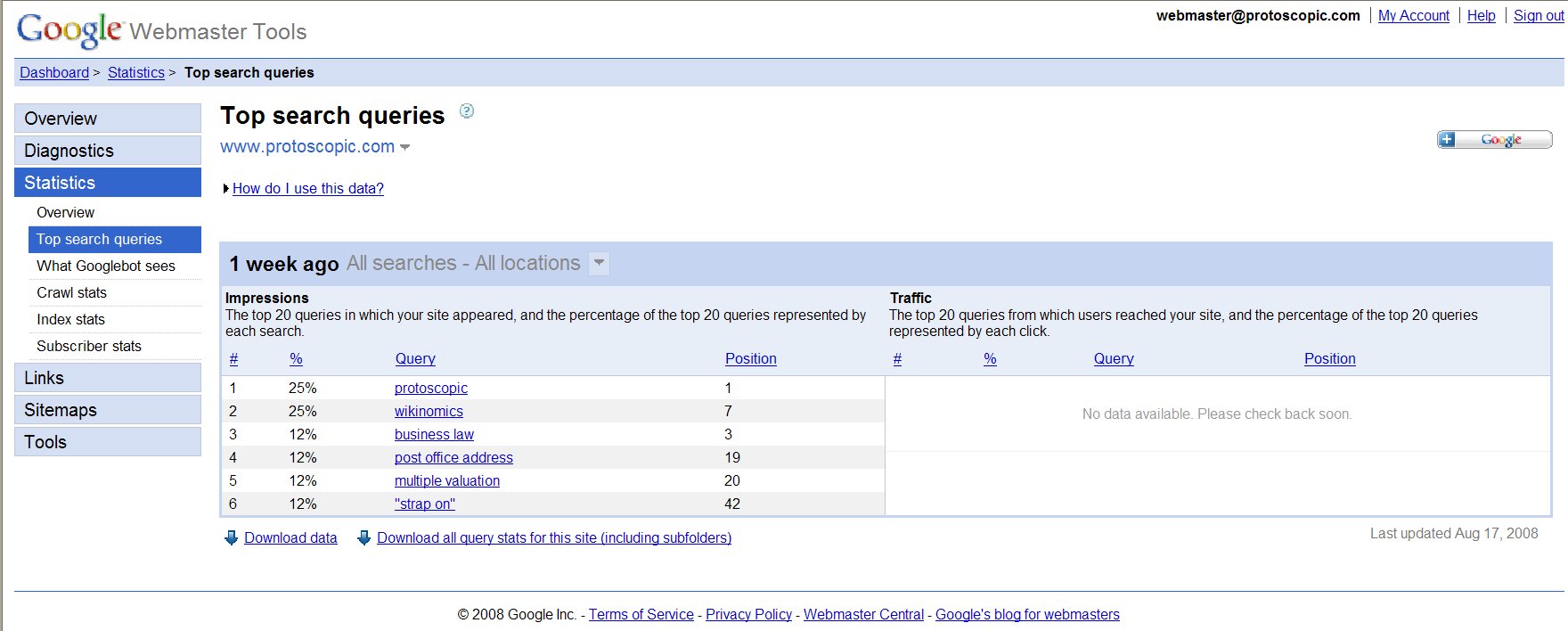
Task: Sort Impressions table by % column
Action: tap(296, 358)
